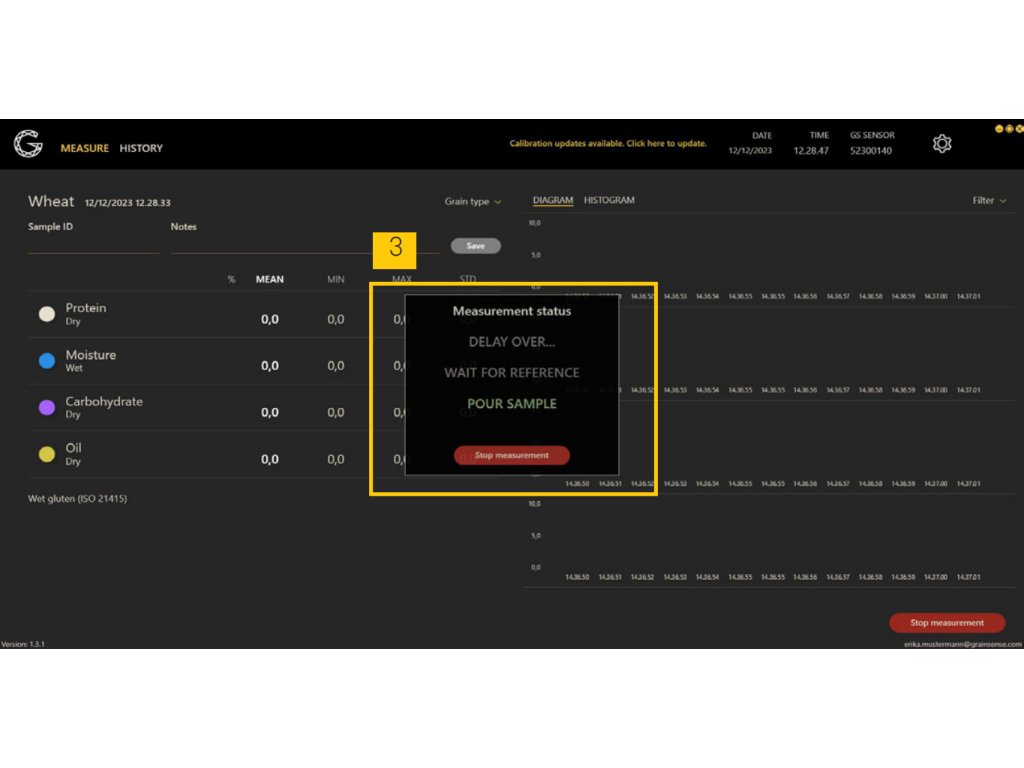Open the Filter dropdown

pos(989,200)
